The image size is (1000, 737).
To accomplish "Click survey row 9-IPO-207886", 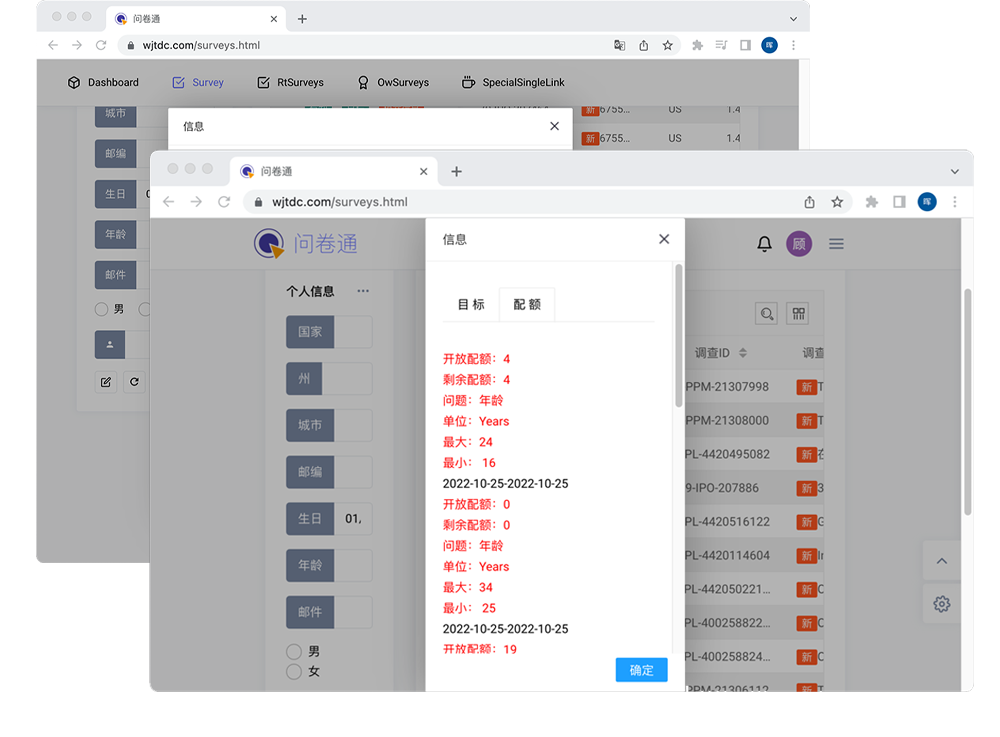I will tap(754, 488).
